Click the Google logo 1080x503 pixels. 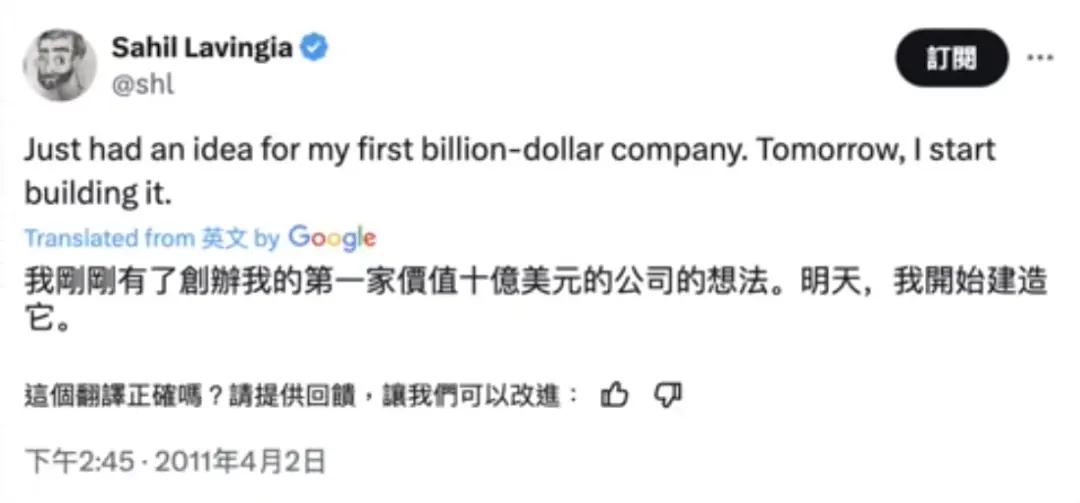click(x=332, y=238)
